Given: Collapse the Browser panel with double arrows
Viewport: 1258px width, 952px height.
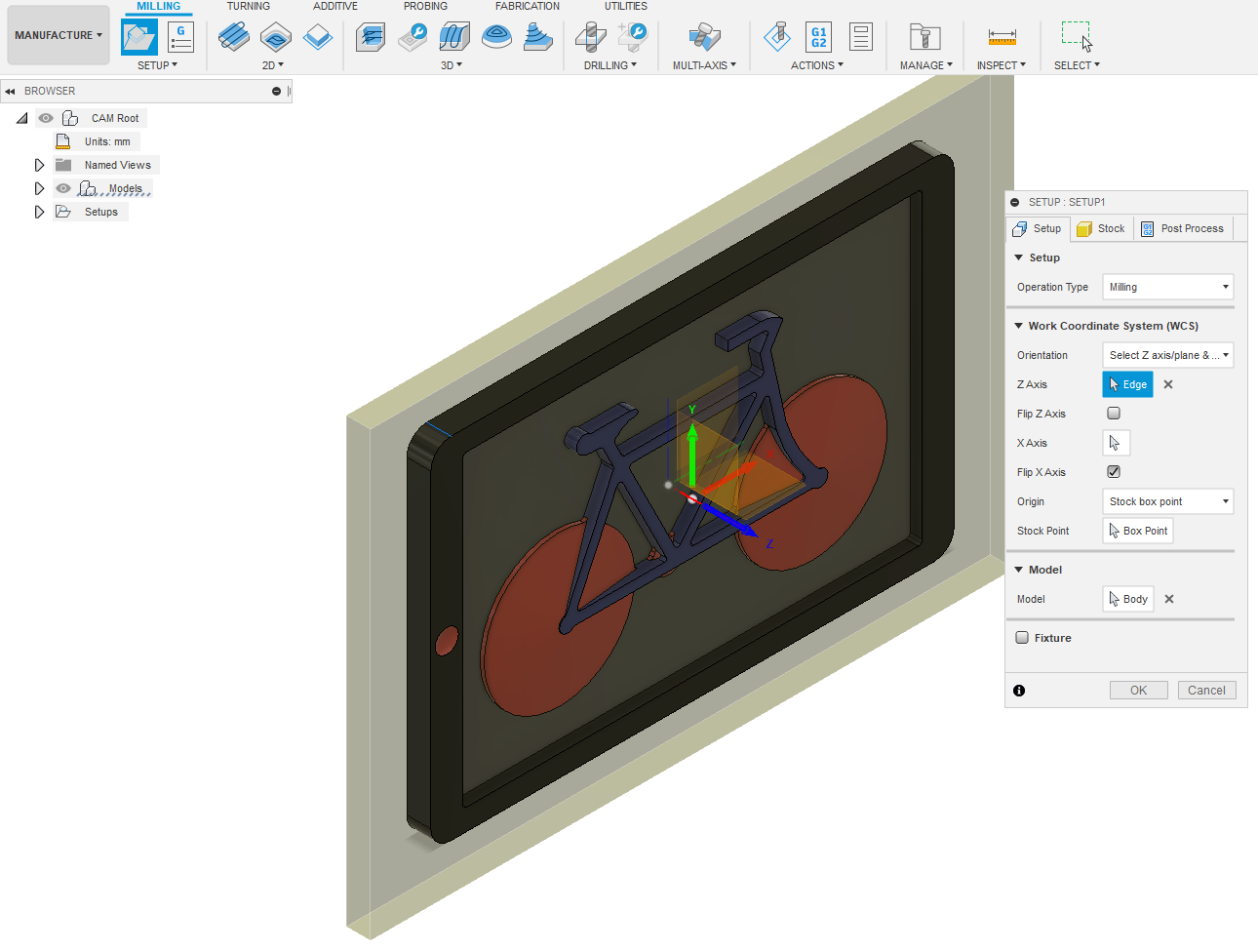Looking at the screenshot, I should pos(10,92).
